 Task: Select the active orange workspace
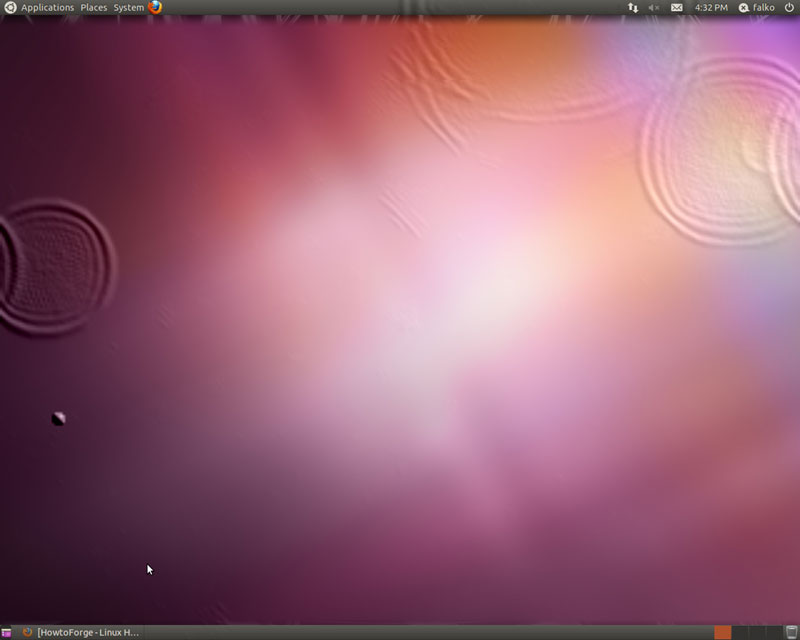(x=722, y=632)
